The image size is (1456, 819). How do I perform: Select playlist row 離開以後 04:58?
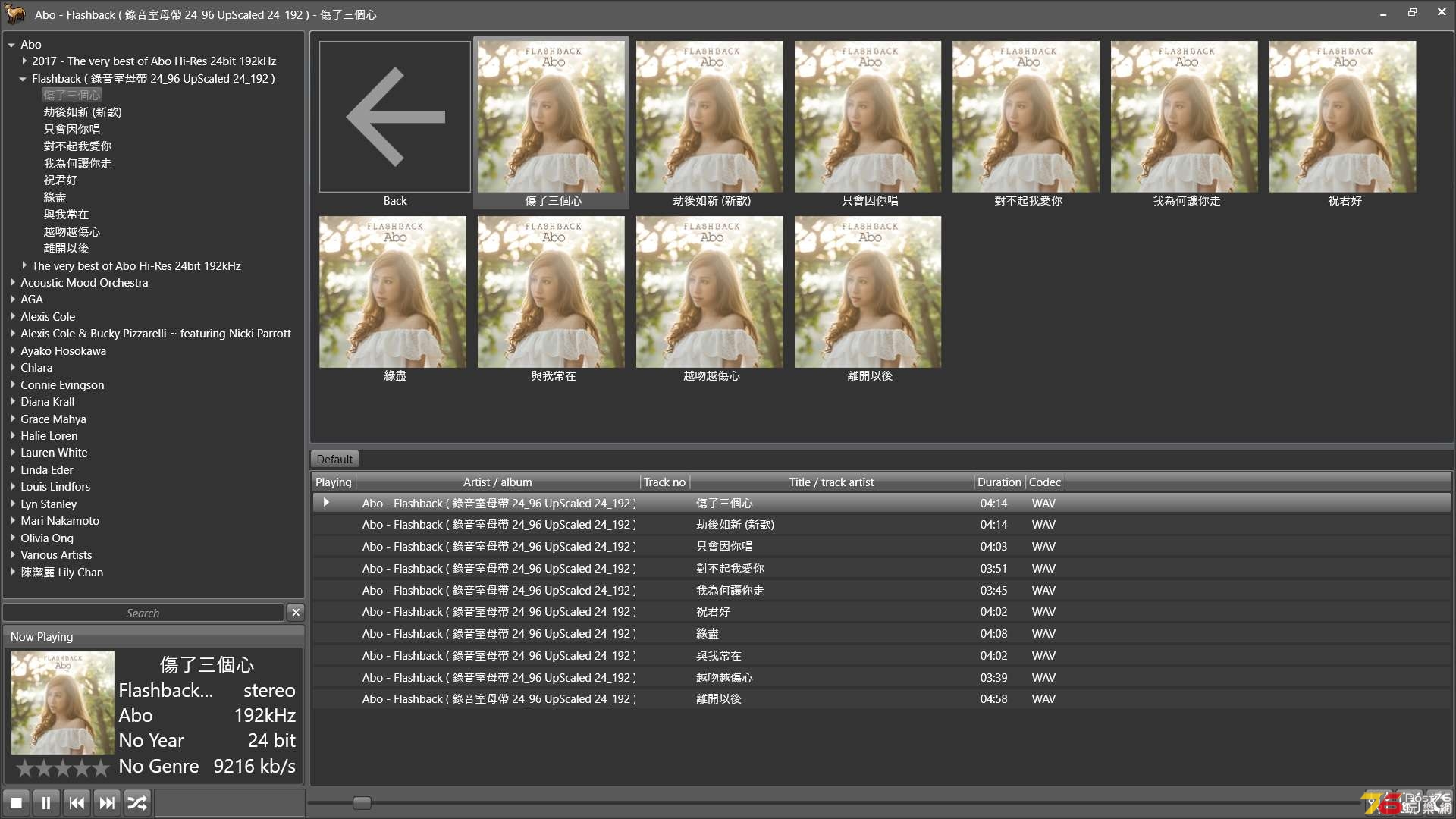click(881, 698)
